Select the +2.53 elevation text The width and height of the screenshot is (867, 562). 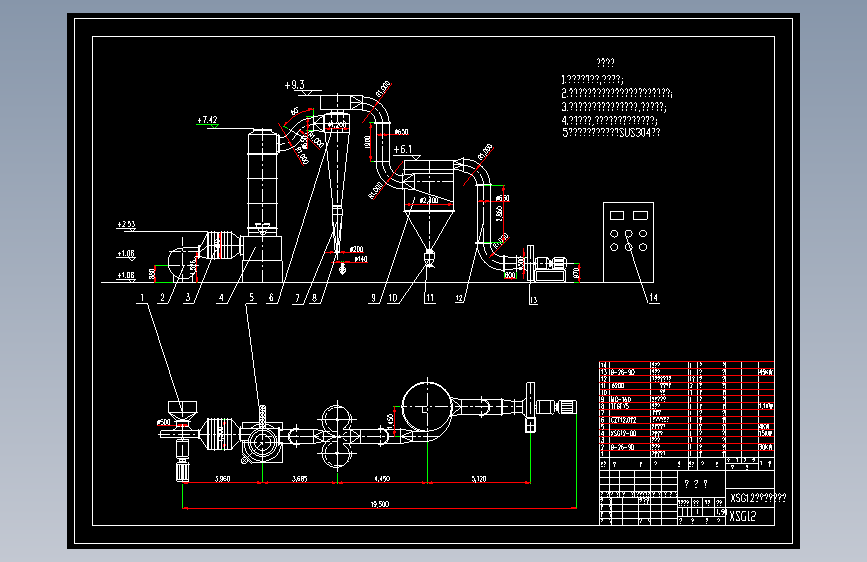click(x=126, y=224)
